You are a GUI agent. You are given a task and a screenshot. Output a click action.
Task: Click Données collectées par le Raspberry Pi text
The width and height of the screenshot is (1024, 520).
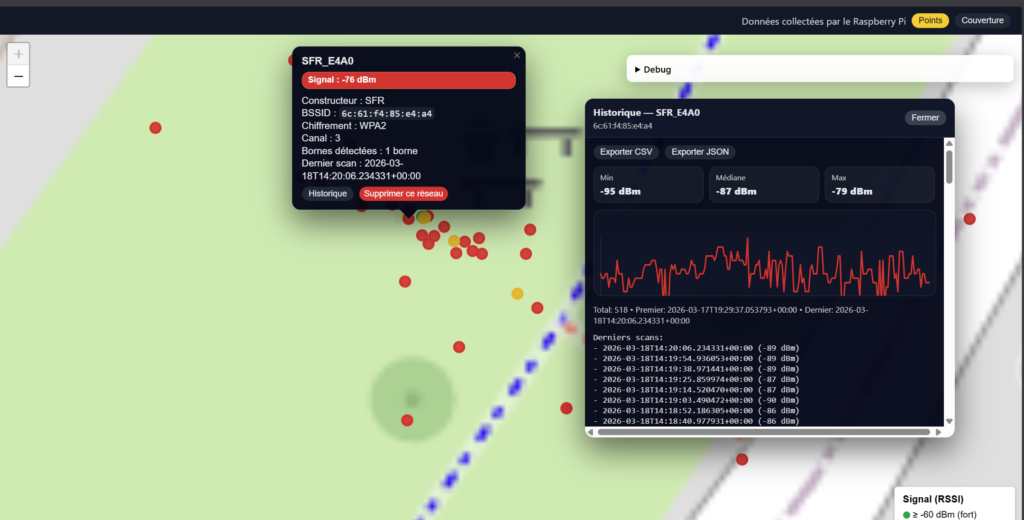point(824,21)
